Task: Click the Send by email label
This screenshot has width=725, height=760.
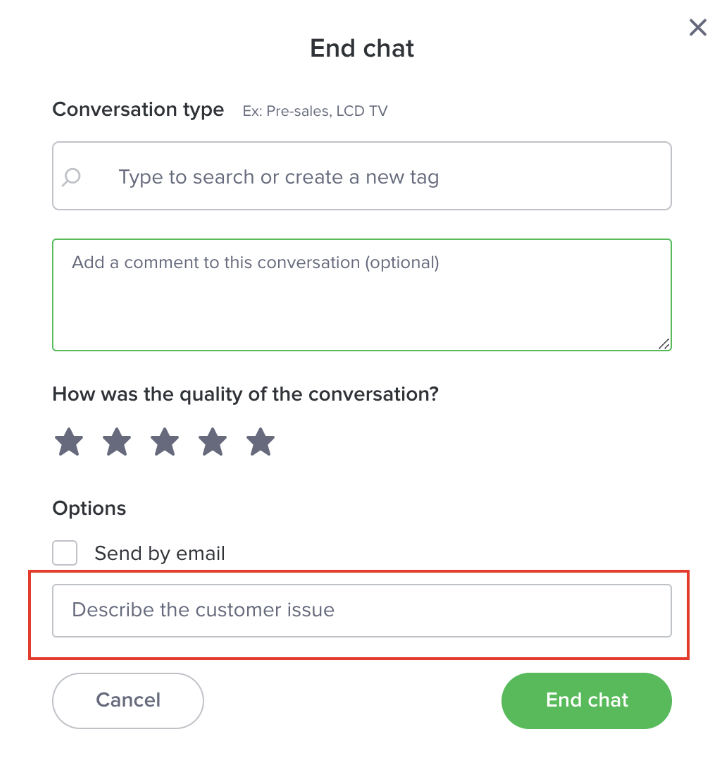Action: [160, 553]
